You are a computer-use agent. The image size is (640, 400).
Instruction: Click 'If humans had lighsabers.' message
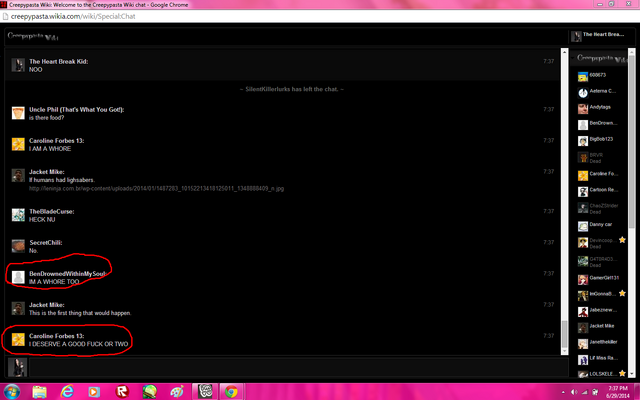point(62,180)
